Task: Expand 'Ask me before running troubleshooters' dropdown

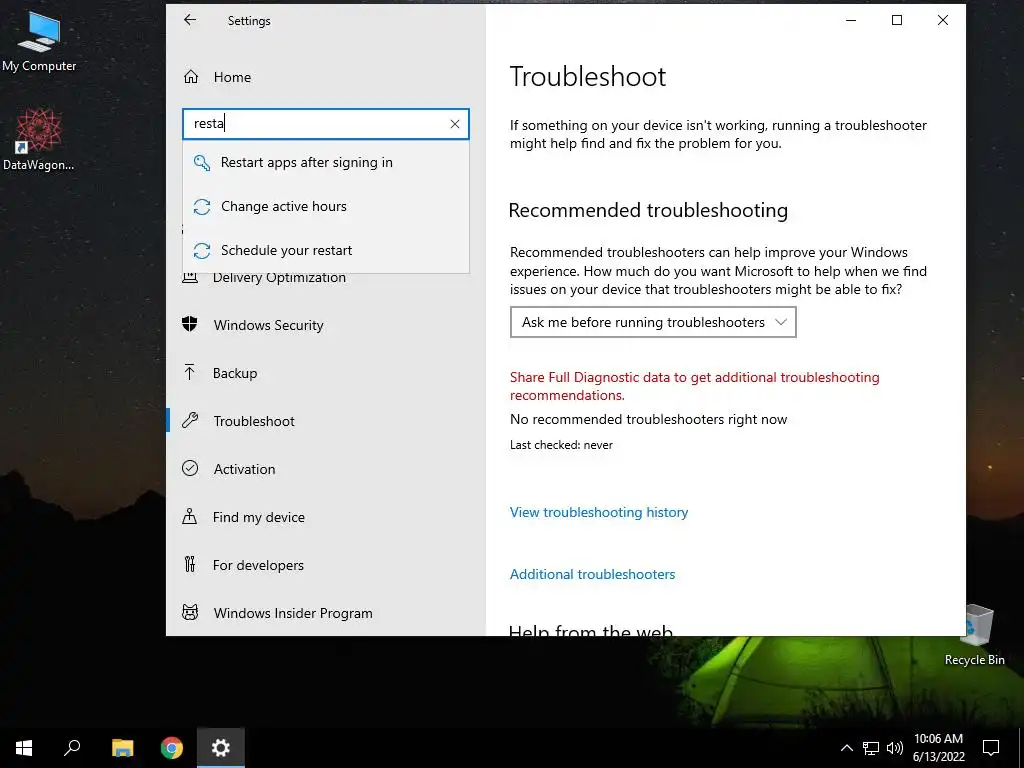Action: [x=653, y=322]
